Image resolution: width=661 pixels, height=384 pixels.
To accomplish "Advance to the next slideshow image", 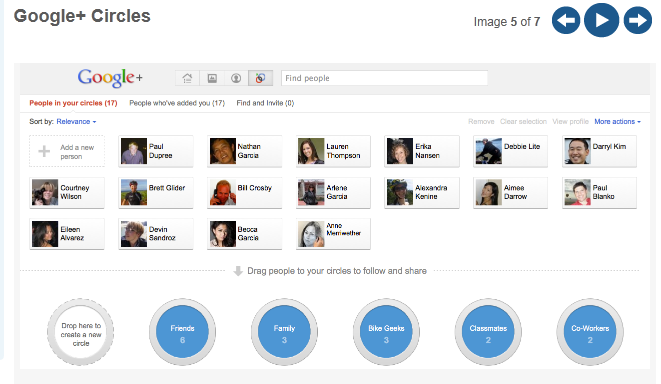I will point(637,20).
